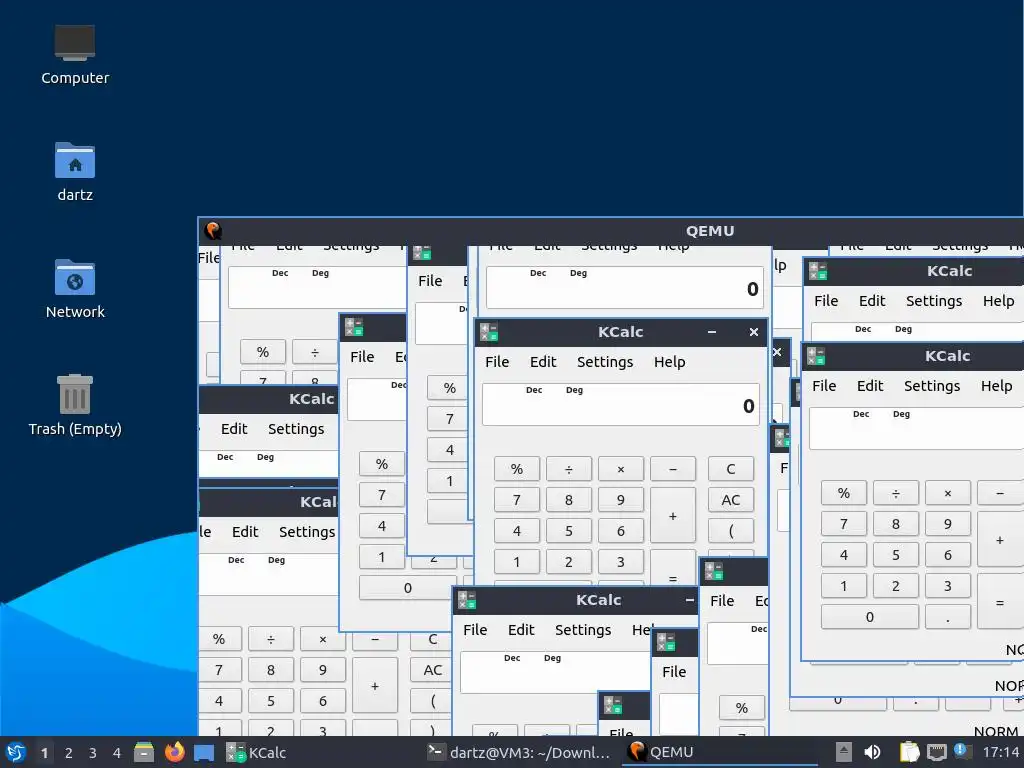The width and height of the screenshot is (1024, 768).
Task: Open the application menu in the taskbar
Action: pos(16,752)
